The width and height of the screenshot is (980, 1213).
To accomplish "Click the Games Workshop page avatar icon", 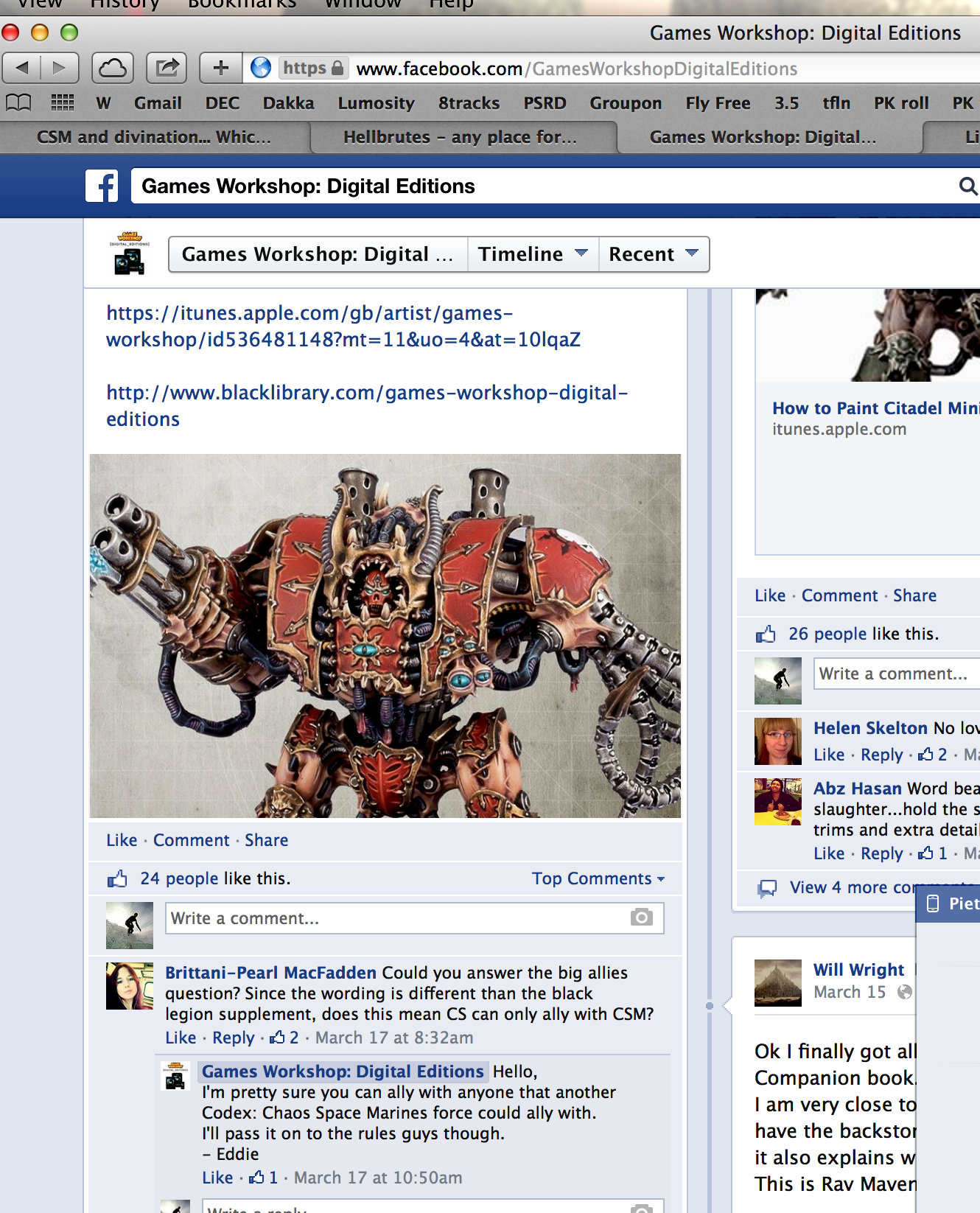I will [x=130, y=254].
